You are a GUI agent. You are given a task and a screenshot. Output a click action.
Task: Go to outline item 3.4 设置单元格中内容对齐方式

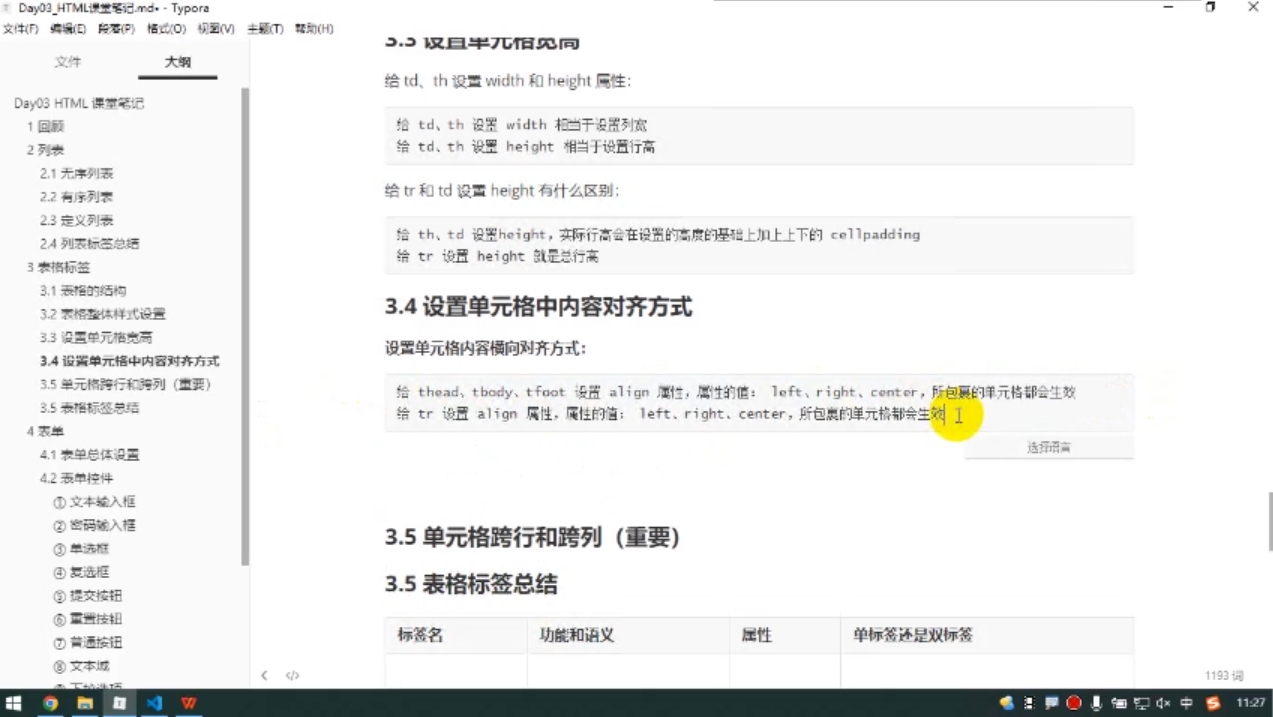pos(129,361)
